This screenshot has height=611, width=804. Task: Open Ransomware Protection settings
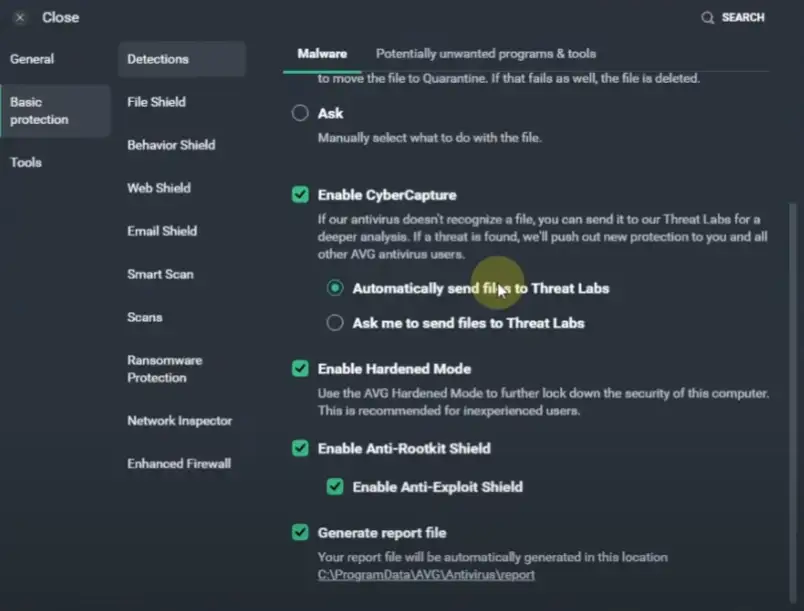coord(164,369)
